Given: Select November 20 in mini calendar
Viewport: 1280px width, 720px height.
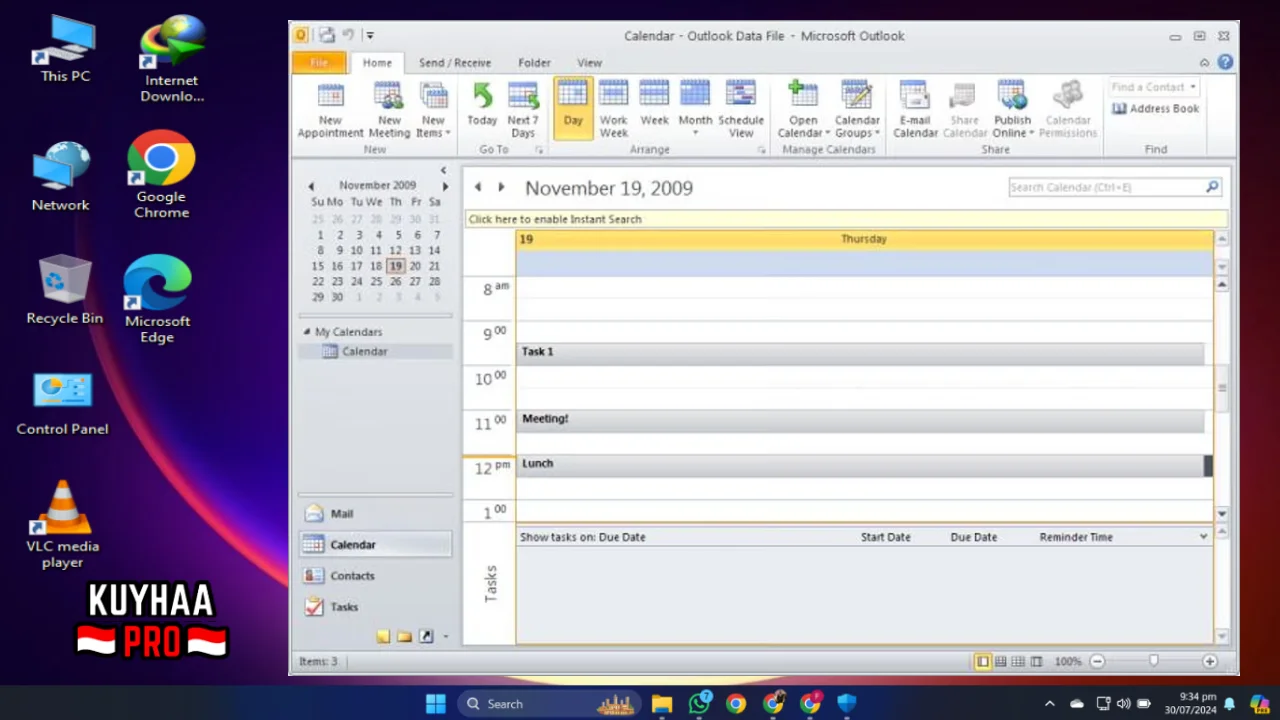Looking at the screenshot, I should [x=415, y=266].
